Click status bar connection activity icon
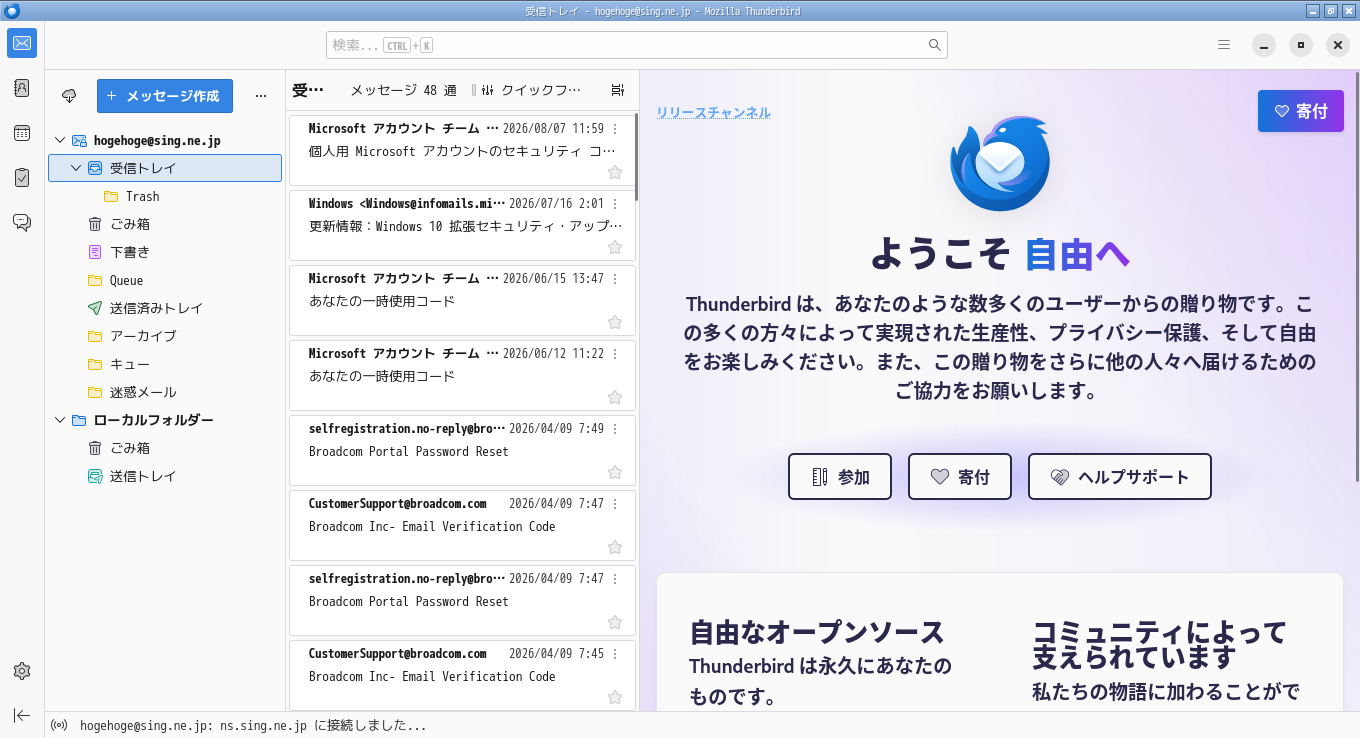The height and width of the screenshot is (738, 1360). coord(59,726)
